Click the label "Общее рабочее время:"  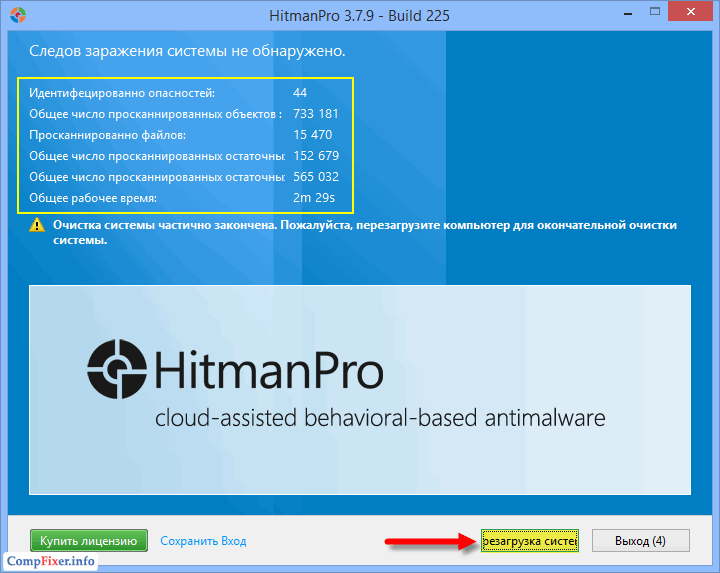pos(93,198)
